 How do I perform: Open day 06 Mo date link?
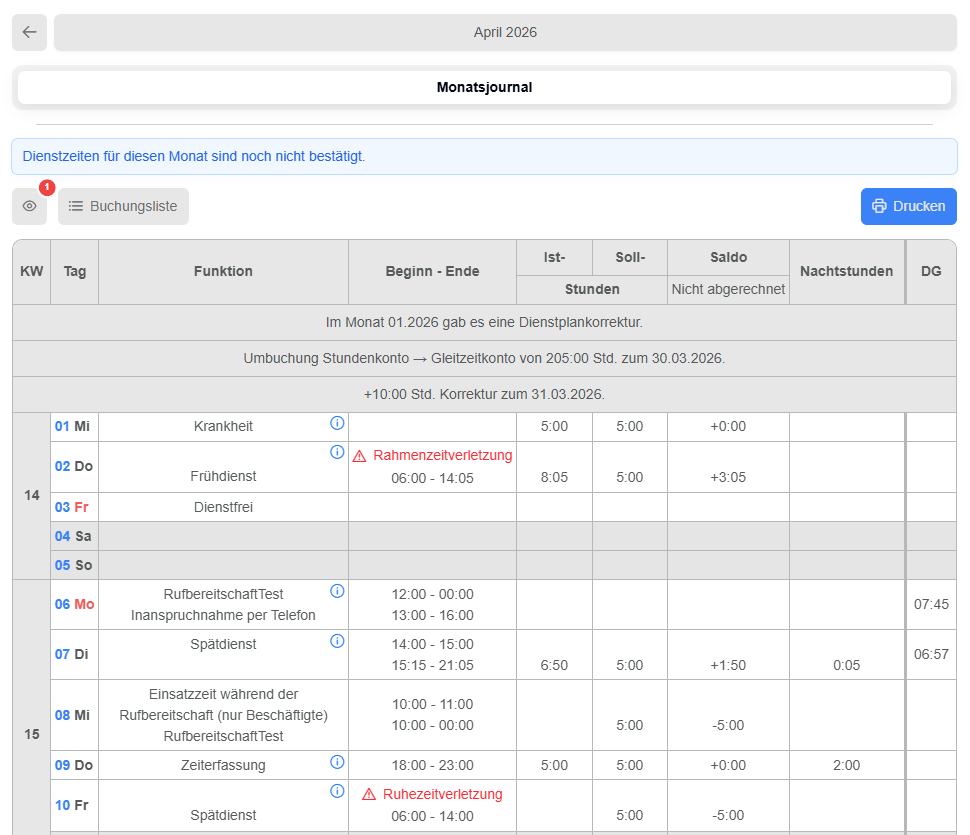(62, 604)
